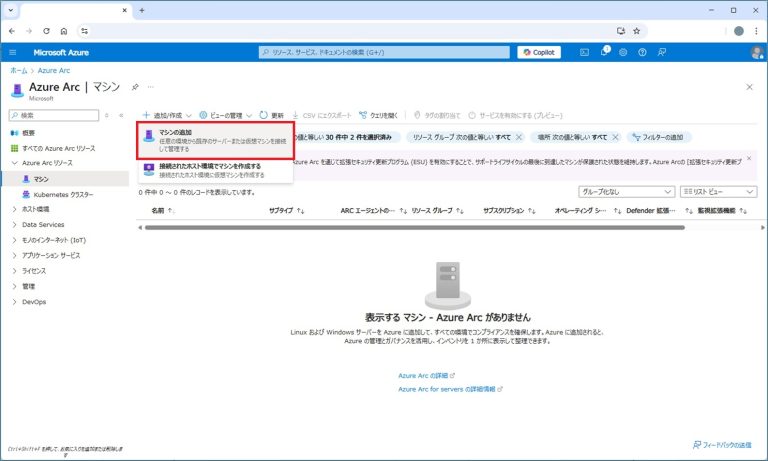Click the Copilot button in header
768x461 pixels.
point(539,52)
